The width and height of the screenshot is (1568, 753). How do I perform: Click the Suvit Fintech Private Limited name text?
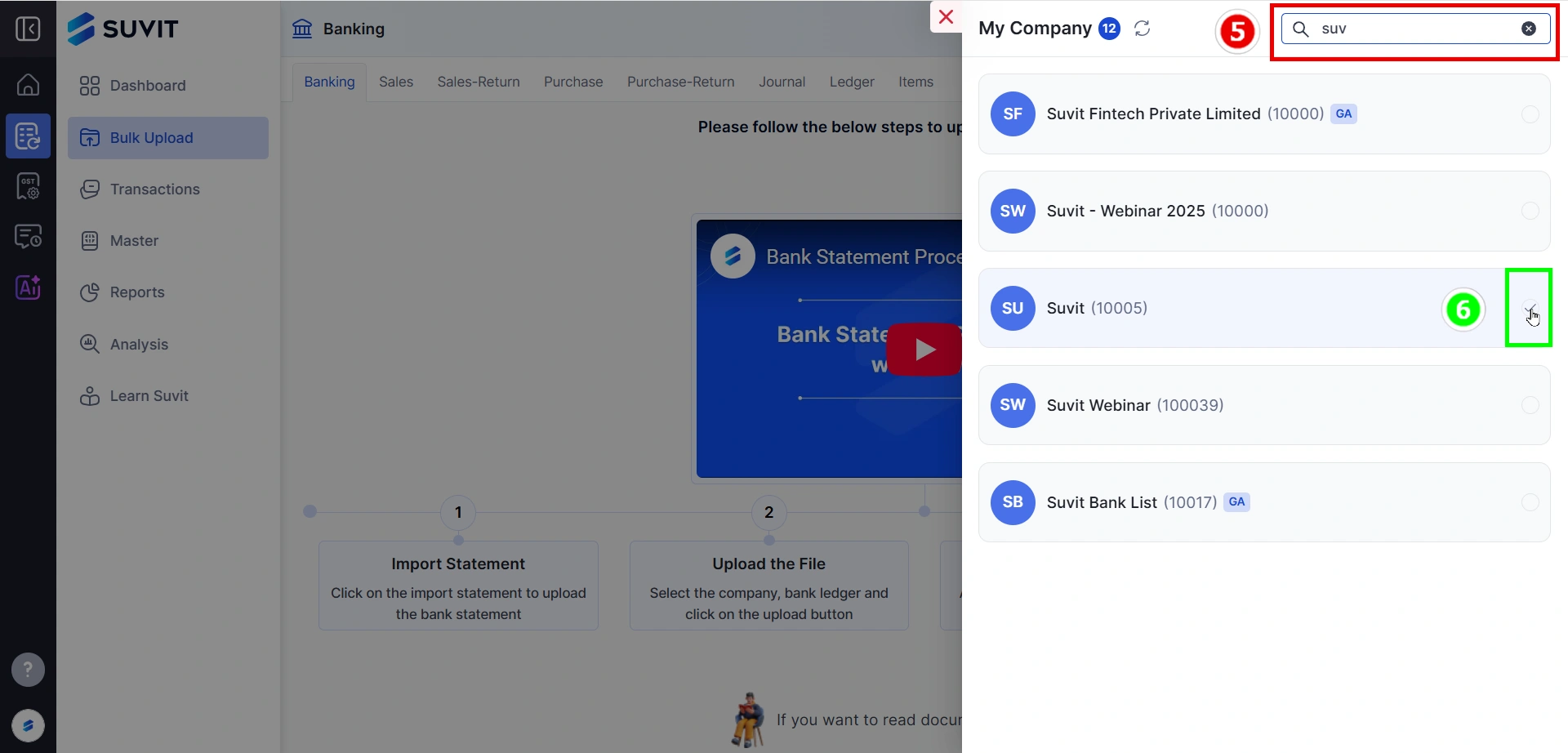[1153, 114]
